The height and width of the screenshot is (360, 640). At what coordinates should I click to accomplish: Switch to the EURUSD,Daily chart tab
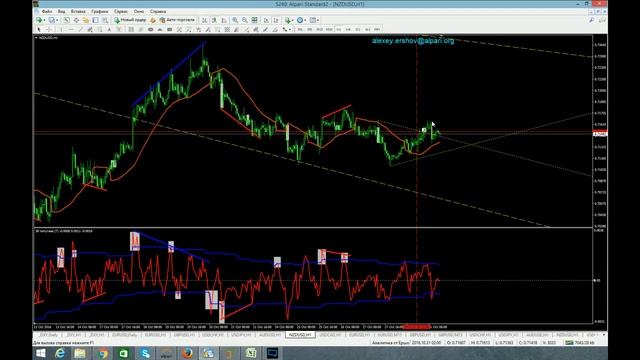coord(124,335)
